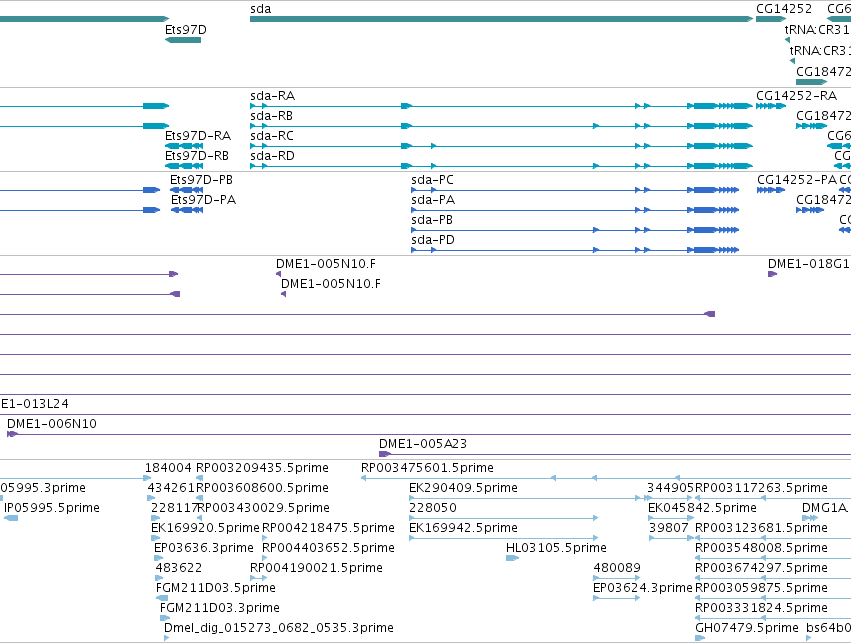This screenshot has height=643, width=851.
Task: Select the RP003123681.5prime label
Action: [x=761, y=528]
